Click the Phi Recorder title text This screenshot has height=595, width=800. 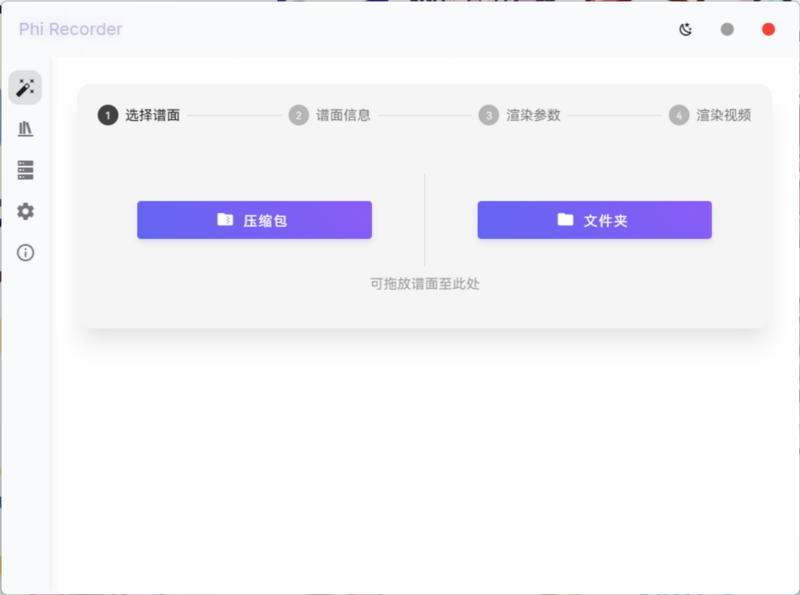click(70, 29)
